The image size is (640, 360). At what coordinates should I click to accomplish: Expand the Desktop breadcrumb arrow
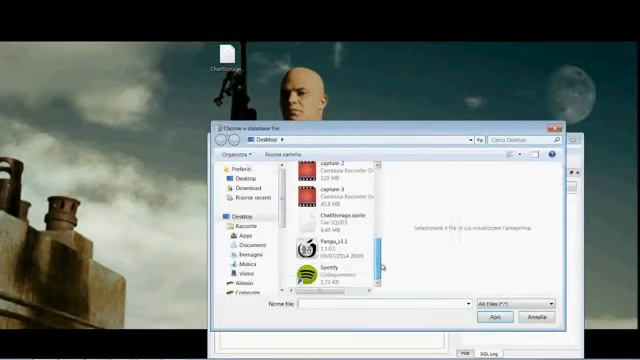[282, 140]
